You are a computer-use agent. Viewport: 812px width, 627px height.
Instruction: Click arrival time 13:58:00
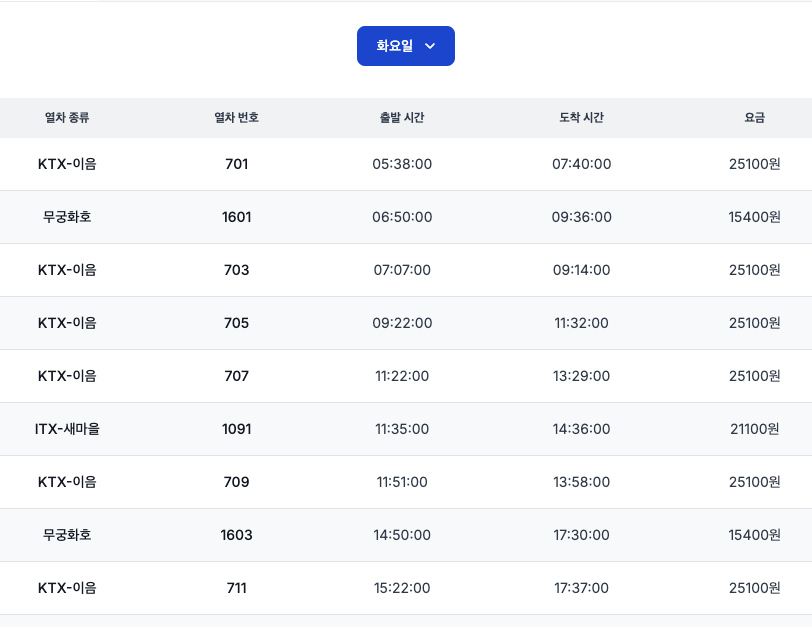coord(582,482)
